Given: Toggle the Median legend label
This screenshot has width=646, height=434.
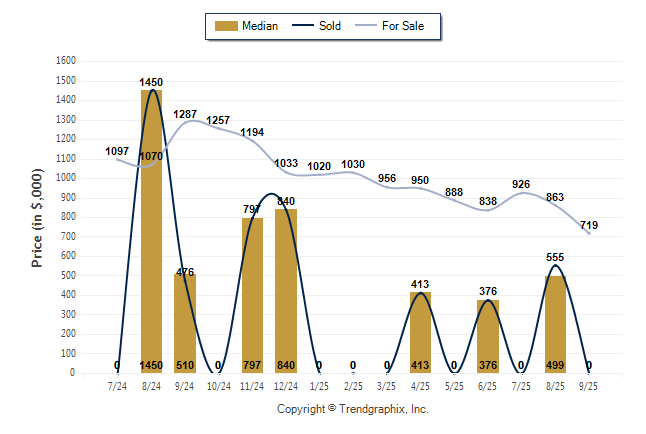Looking at the screenshot, I should (260, 26).
